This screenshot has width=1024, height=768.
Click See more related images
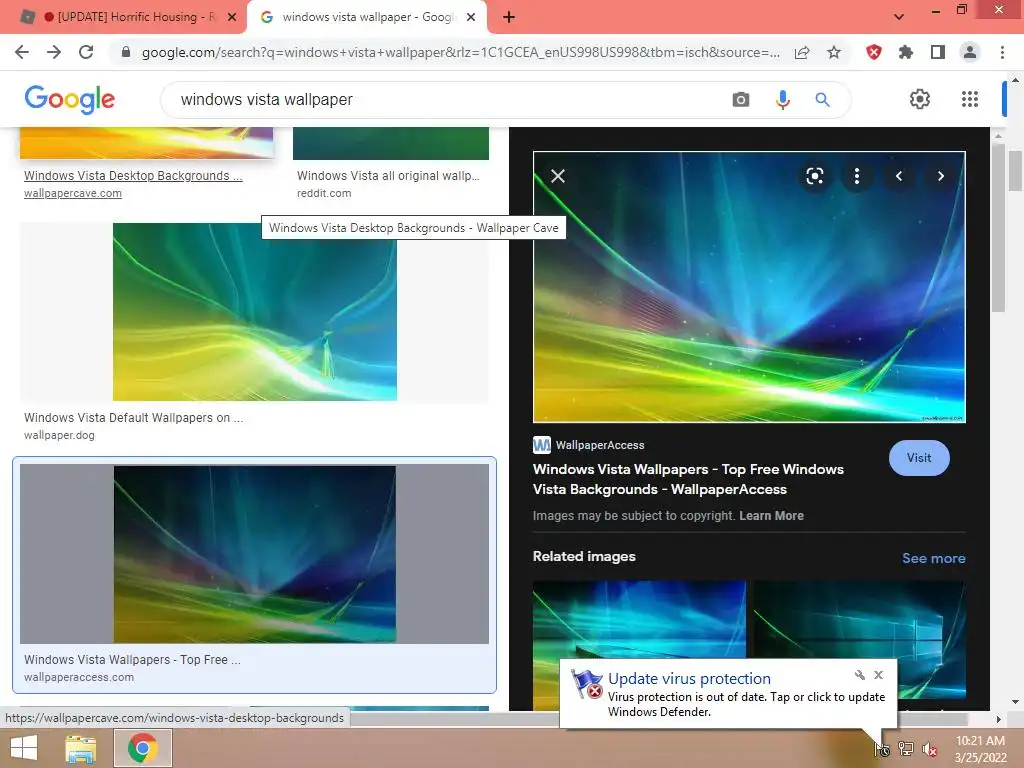click(x=933, y=558)
